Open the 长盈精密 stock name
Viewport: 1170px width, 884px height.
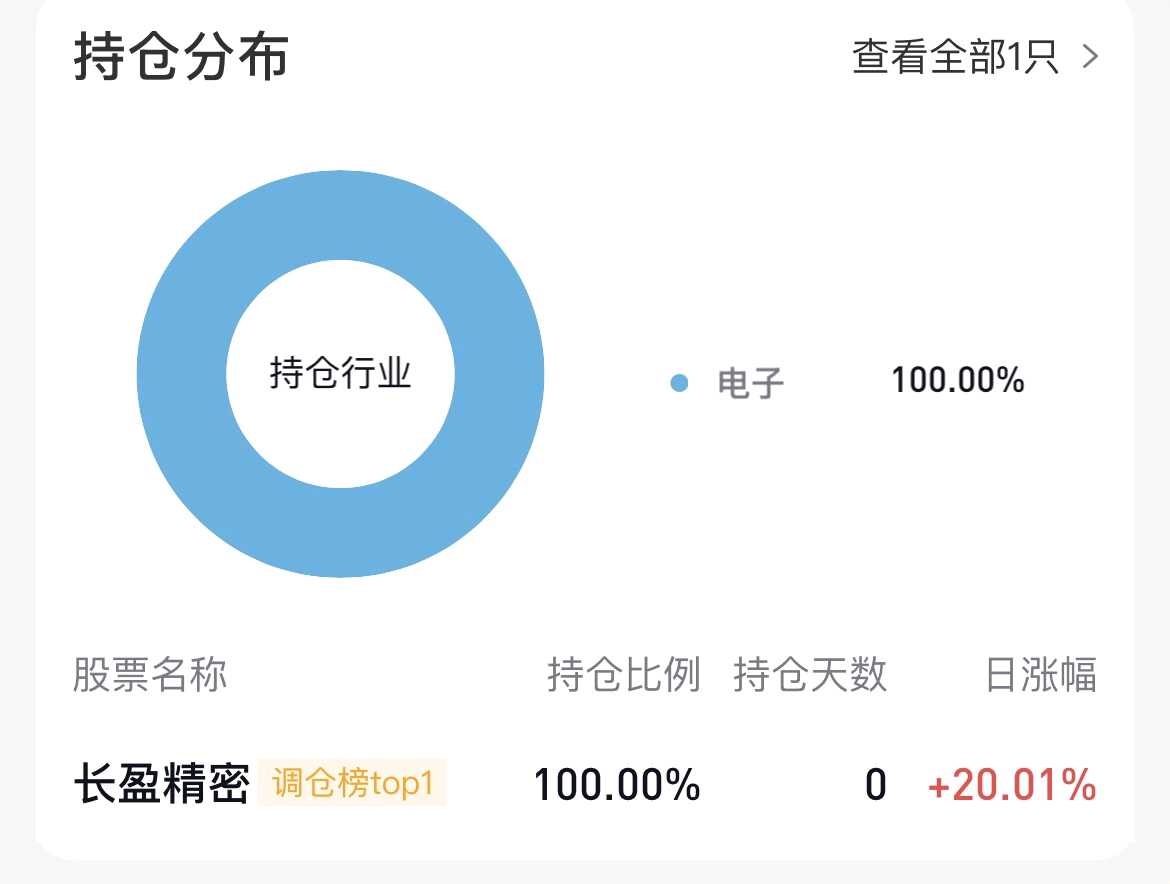click(161, 785)
